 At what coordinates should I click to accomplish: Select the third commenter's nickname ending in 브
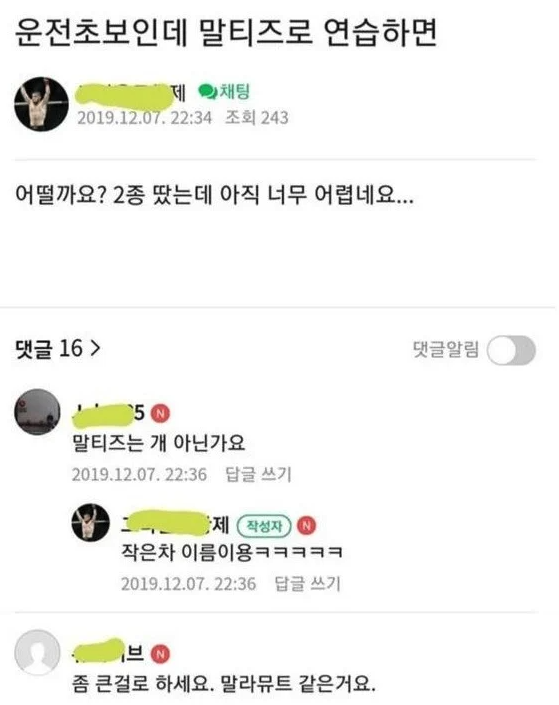109,651
